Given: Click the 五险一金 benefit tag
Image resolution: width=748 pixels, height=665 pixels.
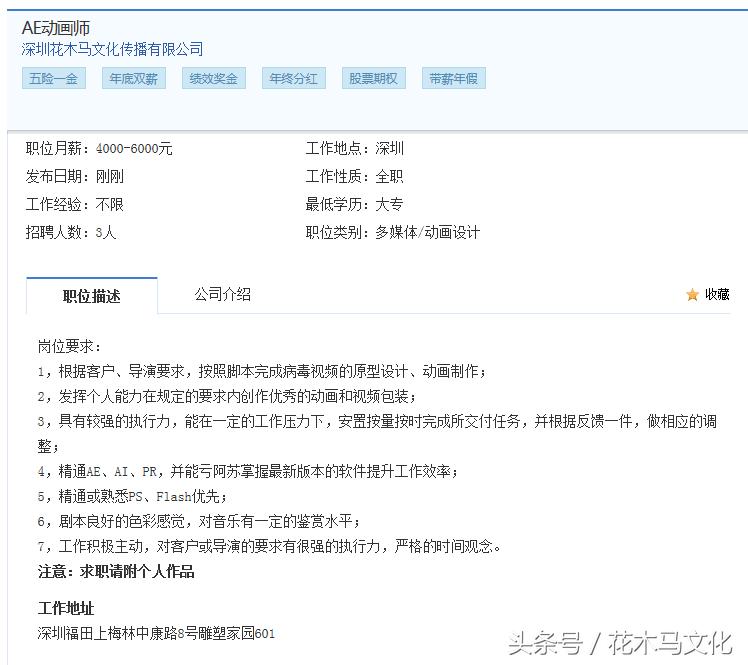Looking at the screenshot, I should tap(54, 78).
